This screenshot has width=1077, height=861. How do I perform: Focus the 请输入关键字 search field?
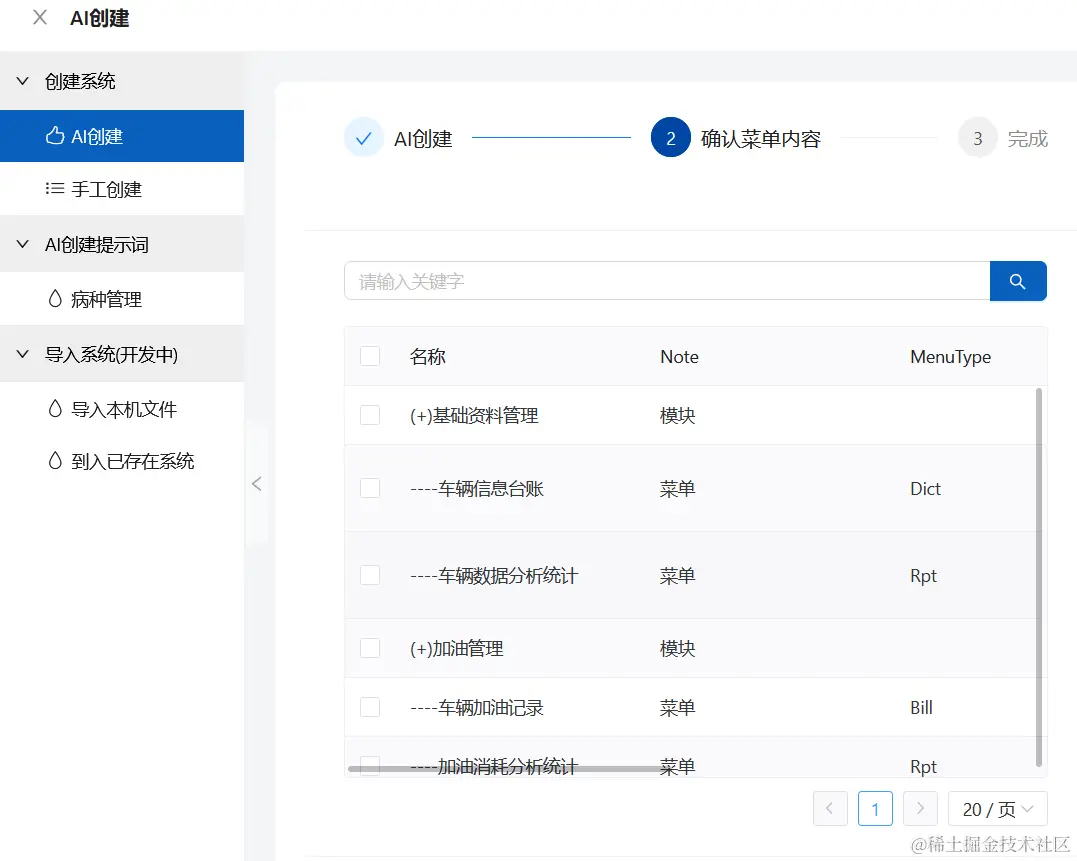tap(667, 281)
